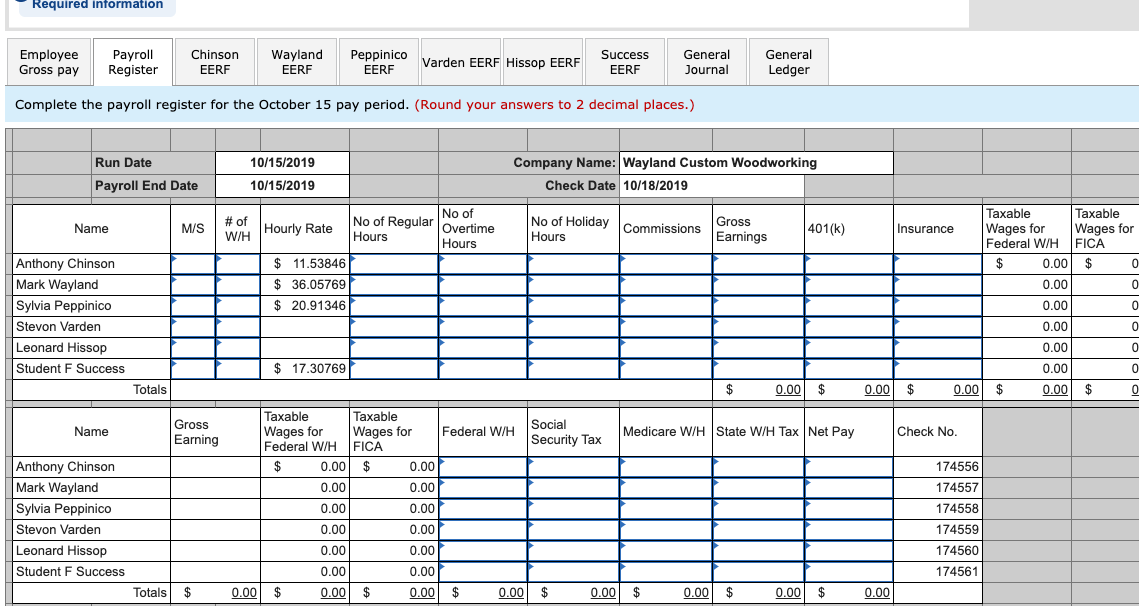Switch to the General Ledger tab

[x=788, y=61]
